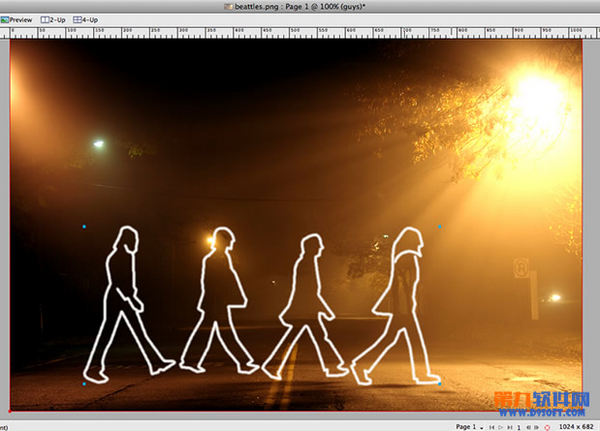Screen dimensions: 600x431
Task: Click the bottom-left blue selection handle
Action: (84, 383)
